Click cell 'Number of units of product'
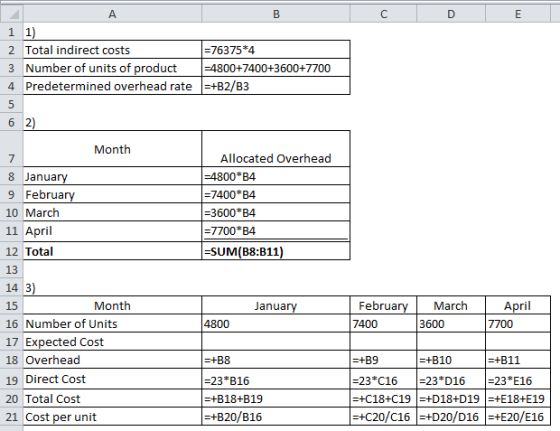Viewport: 560px width, 431px height. click(112, 68)
